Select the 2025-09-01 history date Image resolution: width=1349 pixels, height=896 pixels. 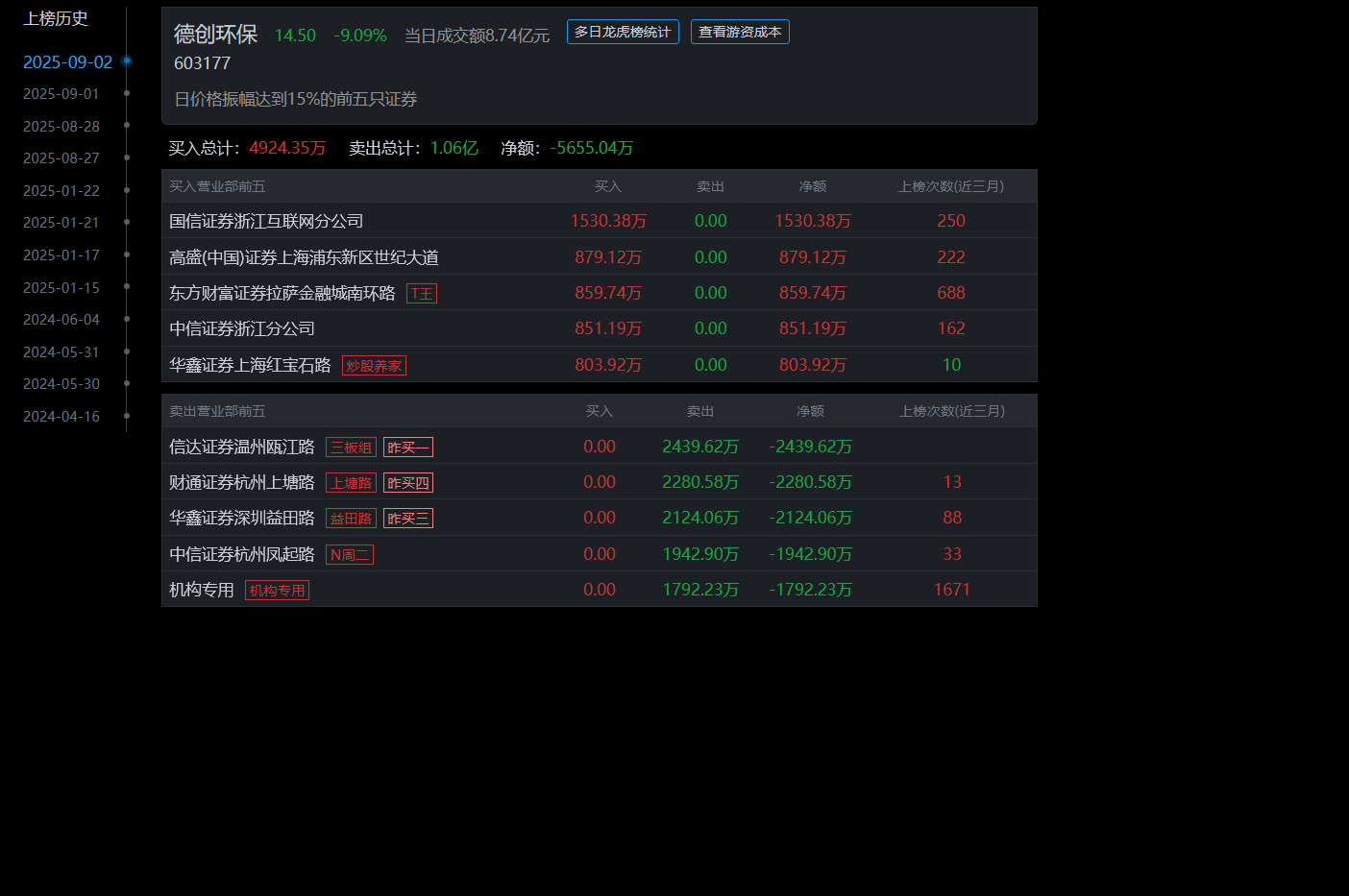(x=61, y=94)
